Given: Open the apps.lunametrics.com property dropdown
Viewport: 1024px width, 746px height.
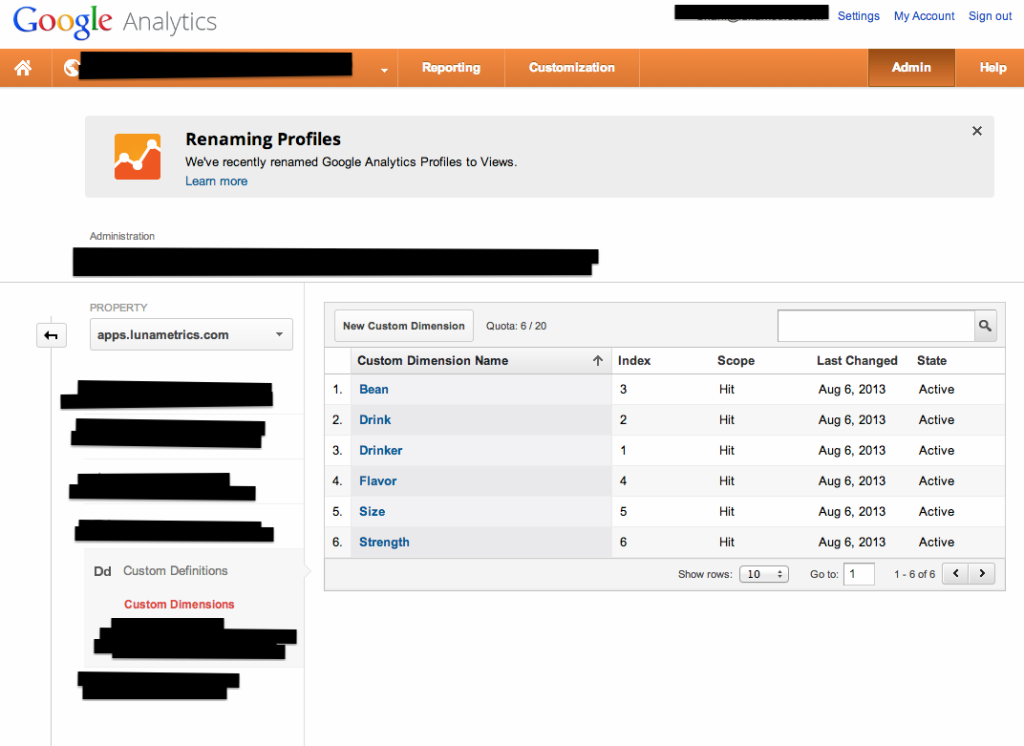Looking at the screenshot, I should [191, 334].
